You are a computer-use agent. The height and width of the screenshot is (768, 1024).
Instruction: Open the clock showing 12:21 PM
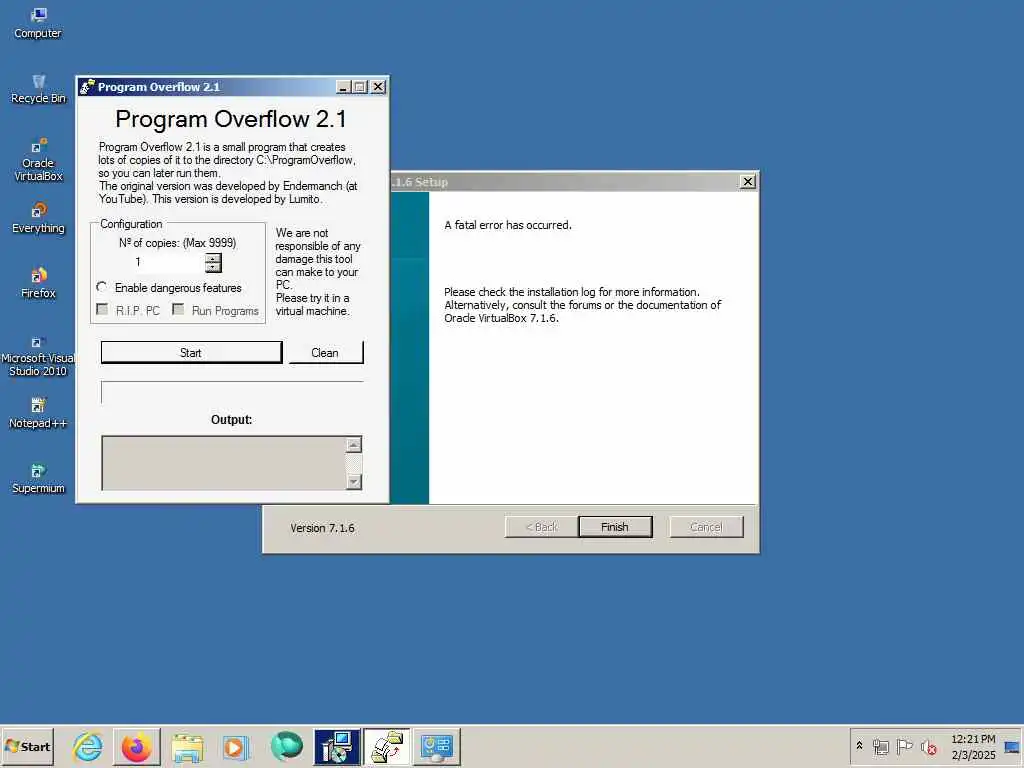pos(973,746)
